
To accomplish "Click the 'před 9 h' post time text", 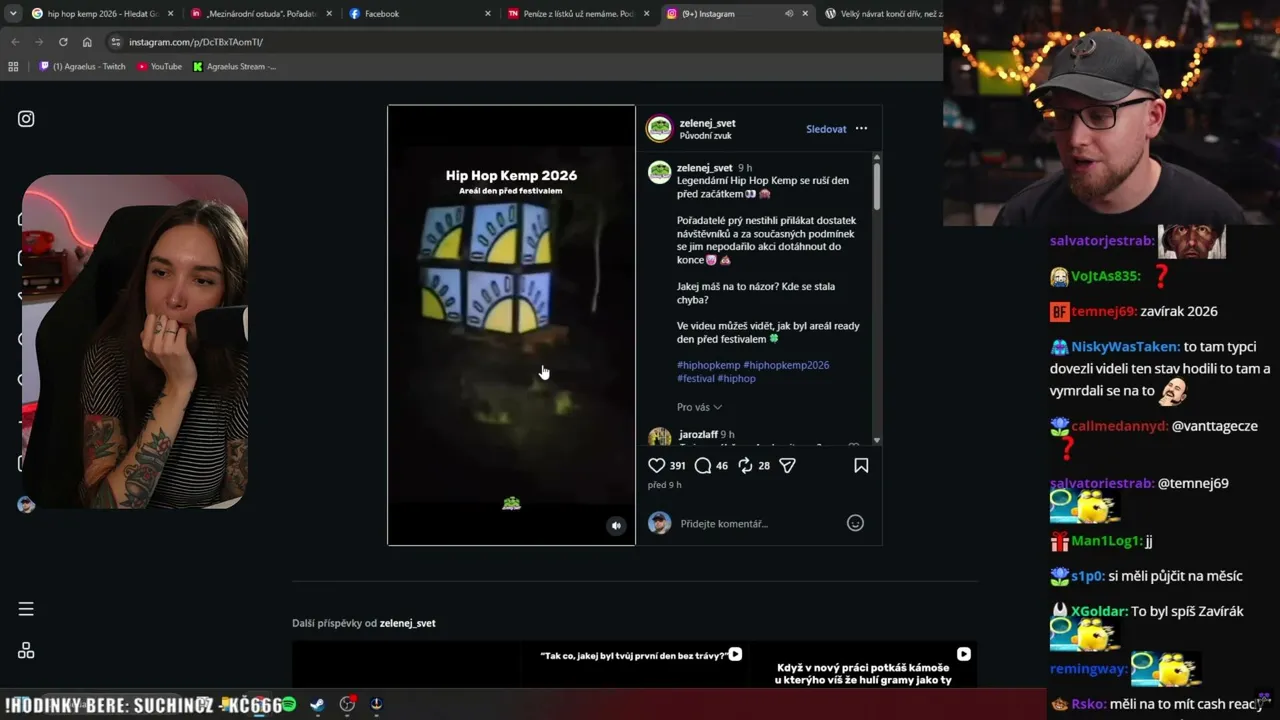I will tap(665, 485).
